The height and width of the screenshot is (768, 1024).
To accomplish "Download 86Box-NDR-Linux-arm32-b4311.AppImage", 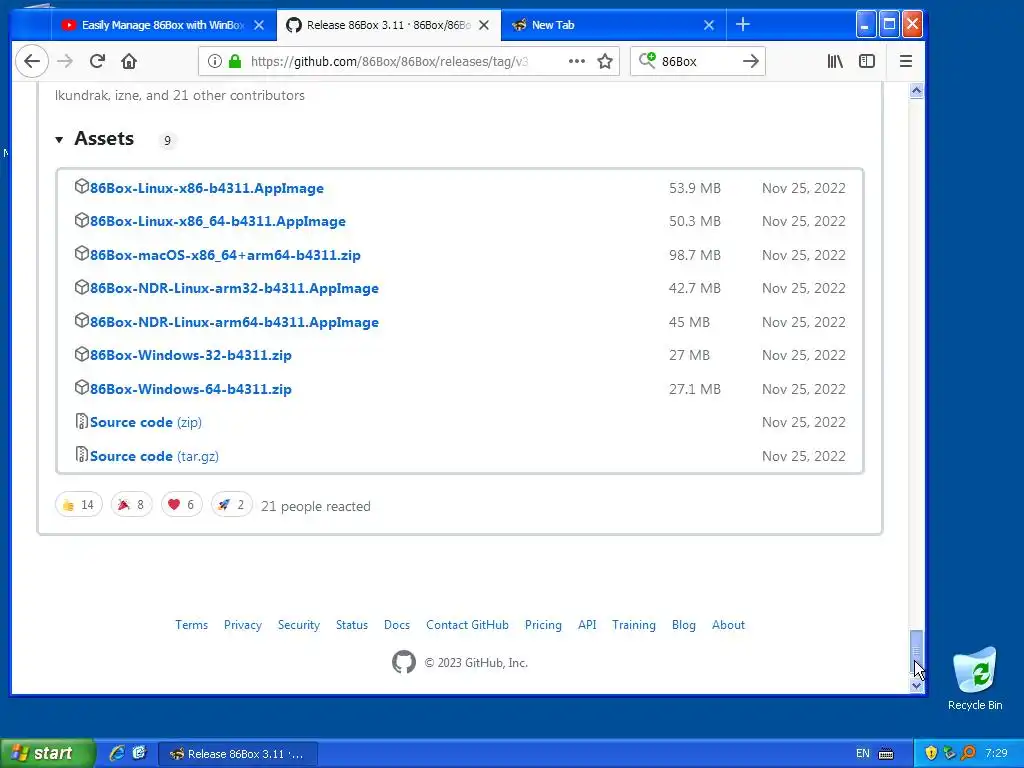I will click(234, 288).
